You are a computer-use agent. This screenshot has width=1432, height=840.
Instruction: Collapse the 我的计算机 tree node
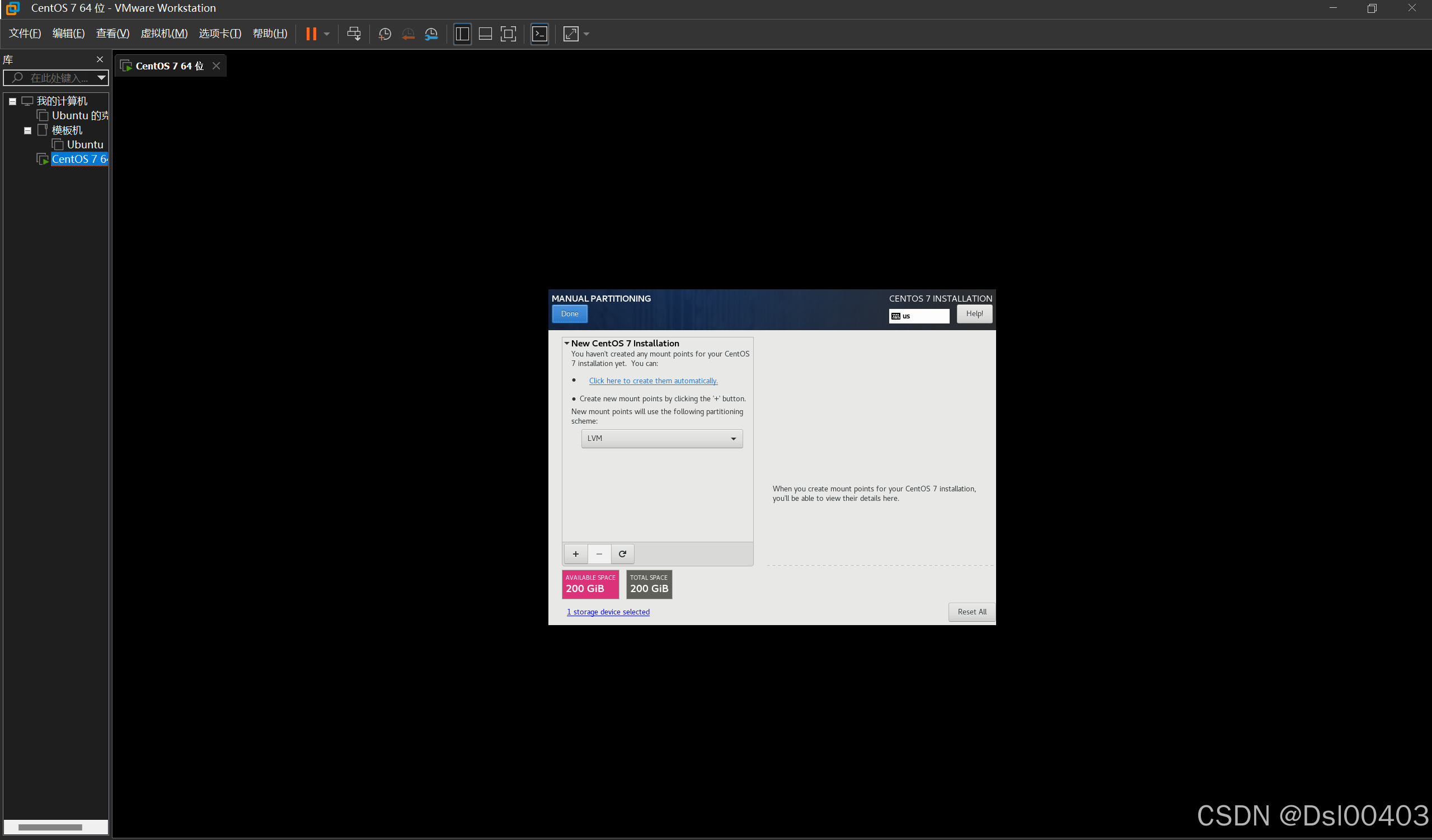(x=12, y=101)
